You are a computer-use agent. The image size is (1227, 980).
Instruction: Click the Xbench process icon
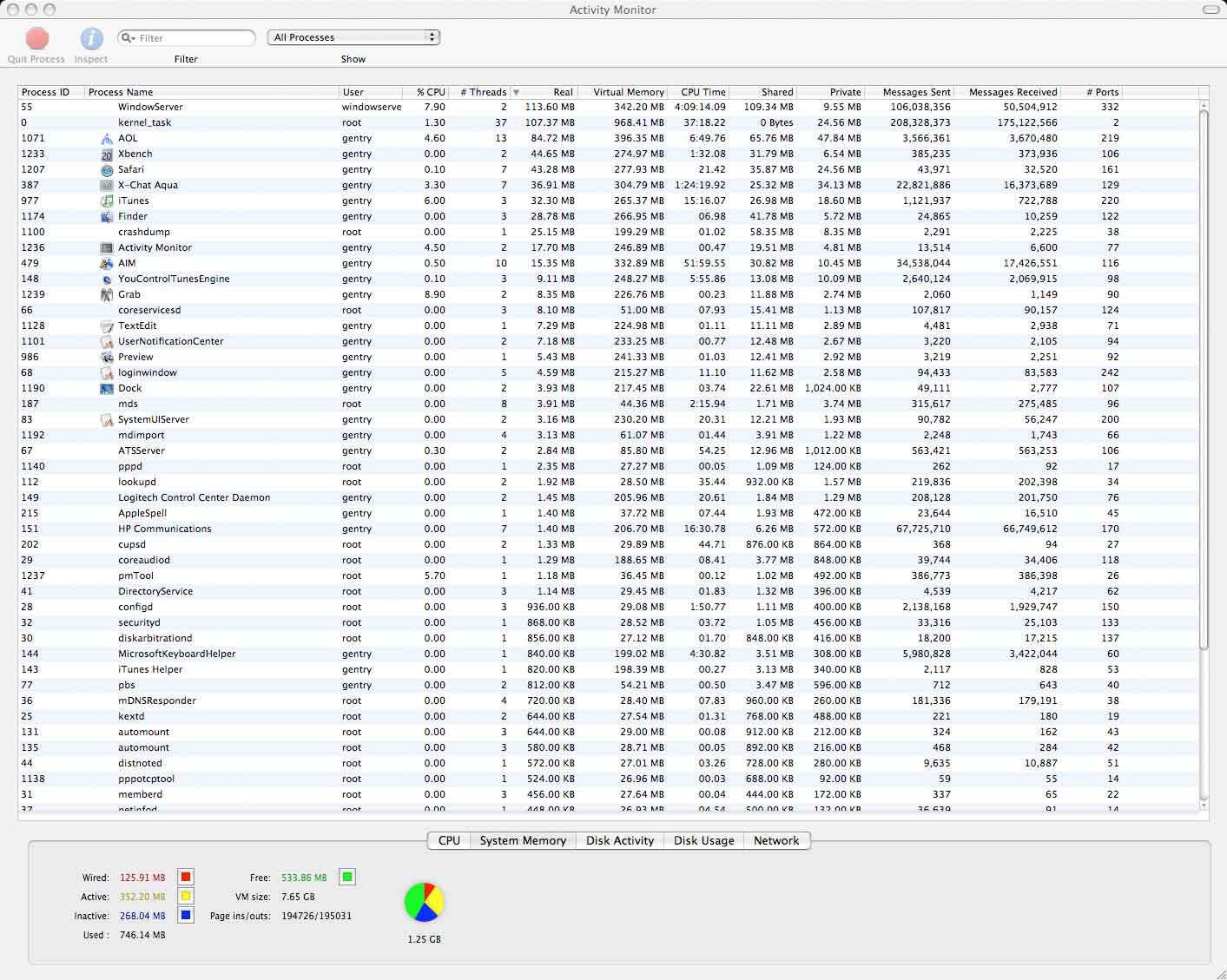(x=107, y=155)
